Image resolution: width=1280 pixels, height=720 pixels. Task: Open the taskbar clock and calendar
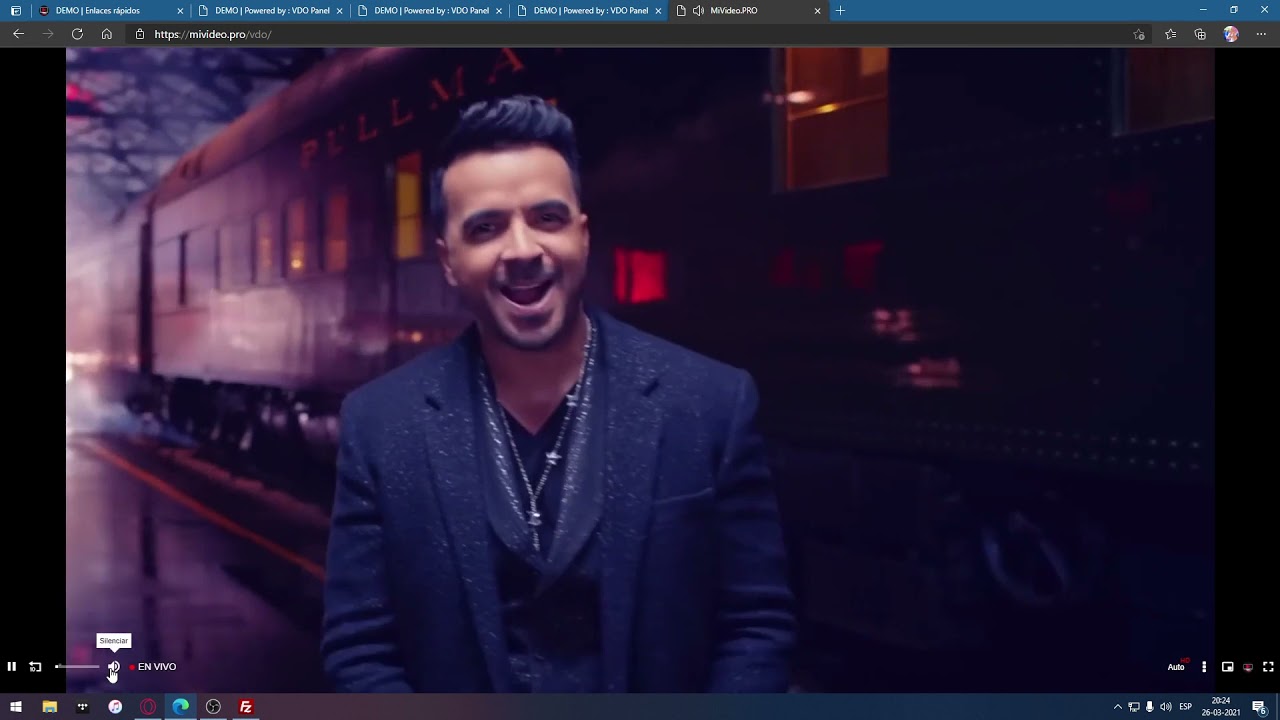click(1220, 707)
